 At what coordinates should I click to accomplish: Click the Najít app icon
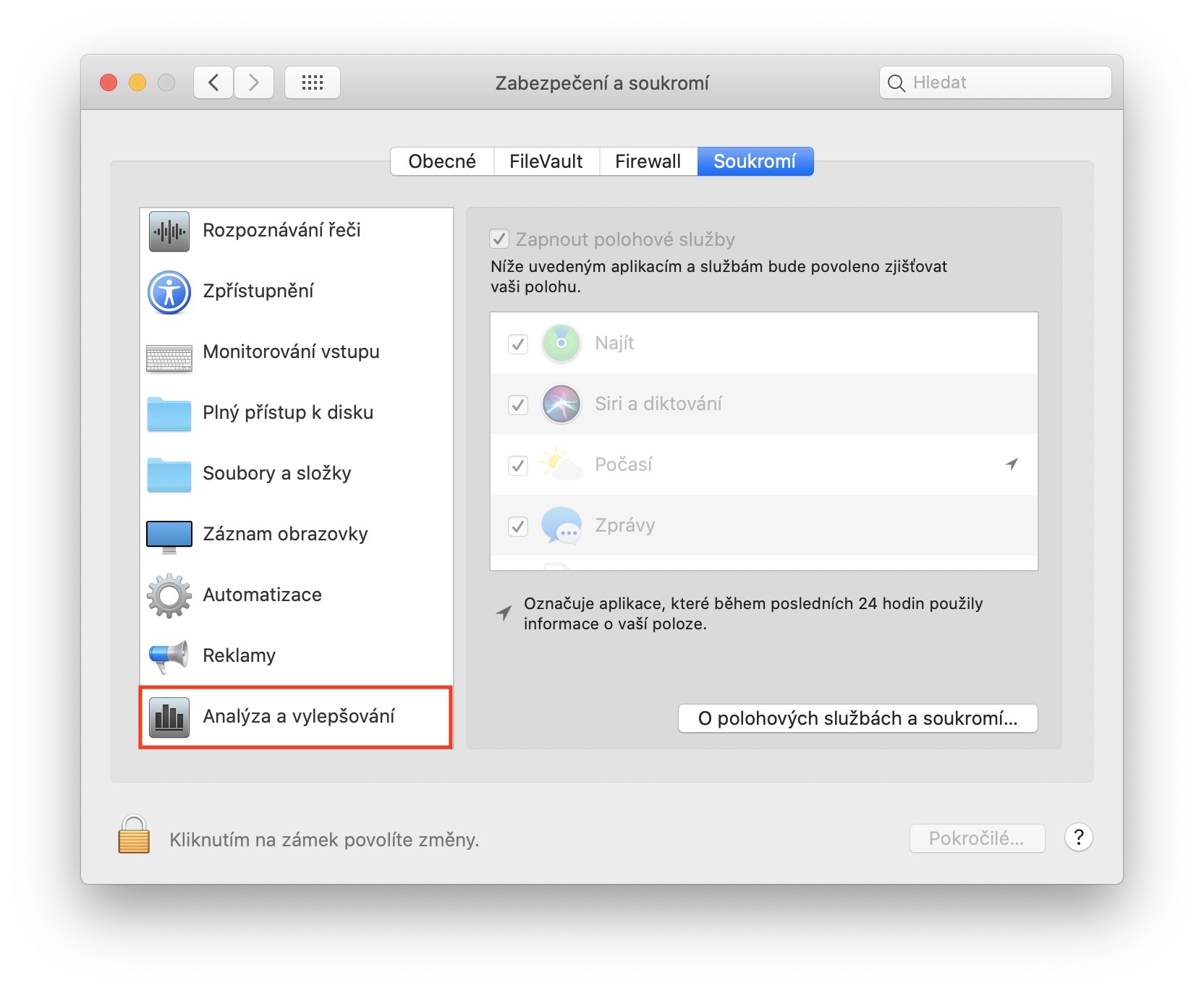click(561, 343)
